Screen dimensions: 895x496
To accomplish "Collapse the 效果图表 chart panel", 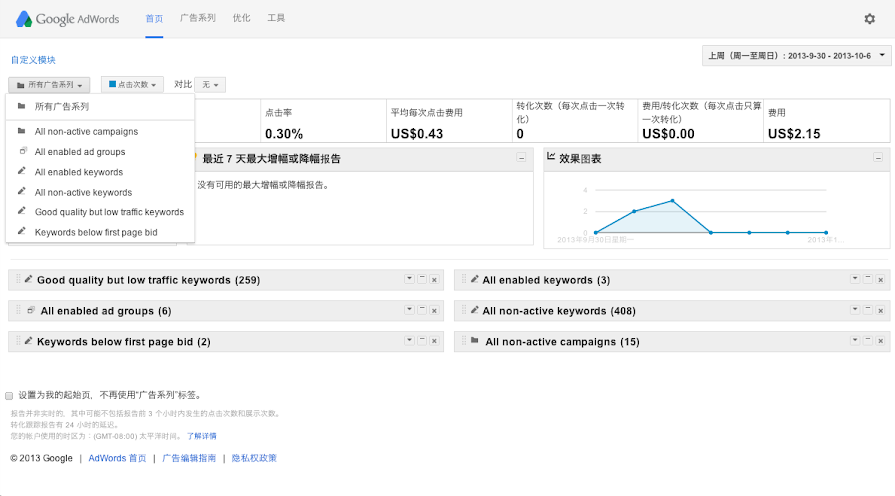I will [x=877, y=158].
